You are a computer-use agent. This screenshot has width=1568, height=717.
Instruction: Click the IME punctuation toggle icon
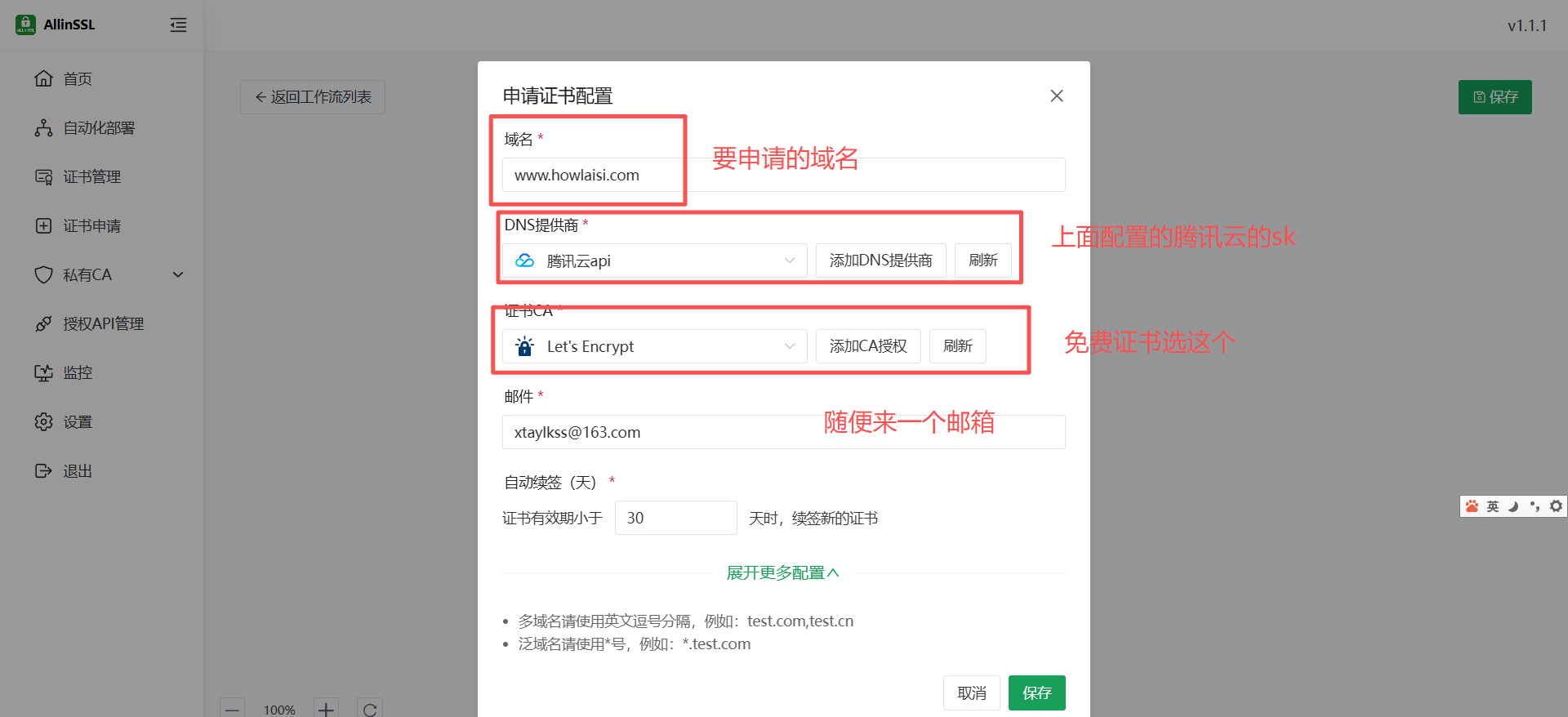[1535, 506]
